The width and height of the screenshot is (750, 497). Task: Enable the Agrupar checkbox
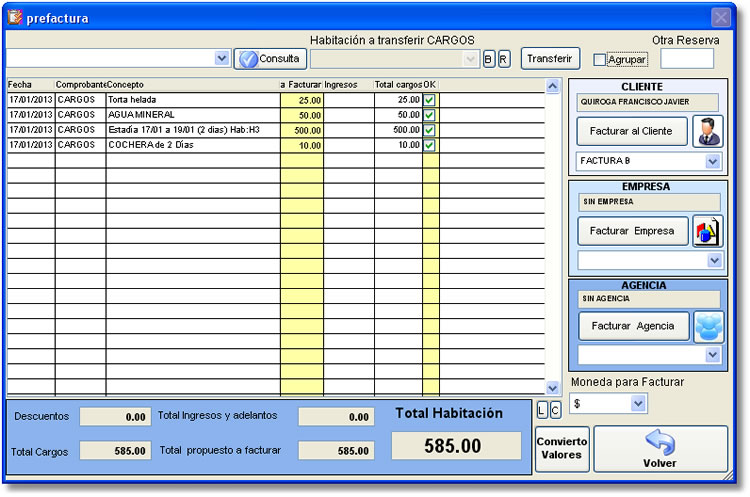tap(600, 60)
